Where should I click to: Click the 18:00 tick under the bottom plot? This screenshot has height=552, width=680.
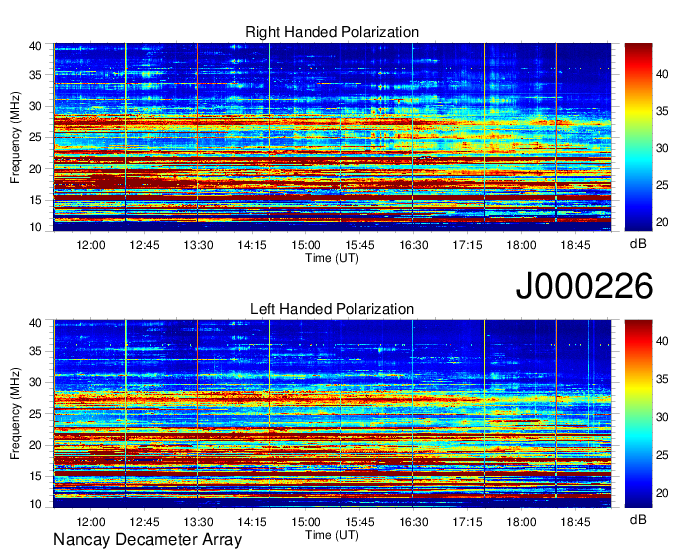point(521,522)
